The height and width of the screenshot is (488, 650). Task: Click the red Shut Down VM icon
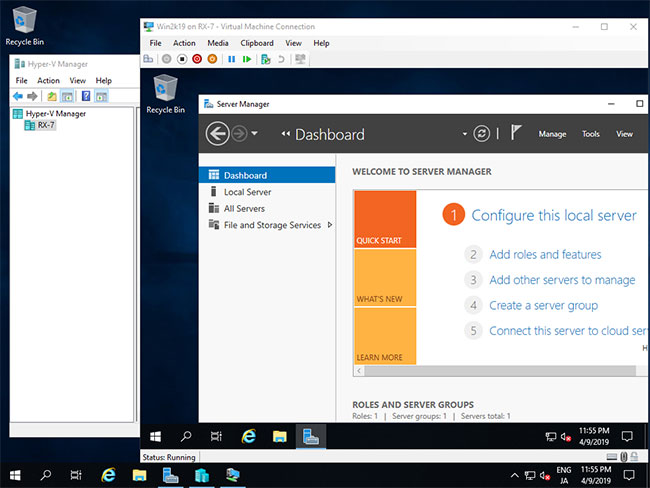click(x=197, y=59)
